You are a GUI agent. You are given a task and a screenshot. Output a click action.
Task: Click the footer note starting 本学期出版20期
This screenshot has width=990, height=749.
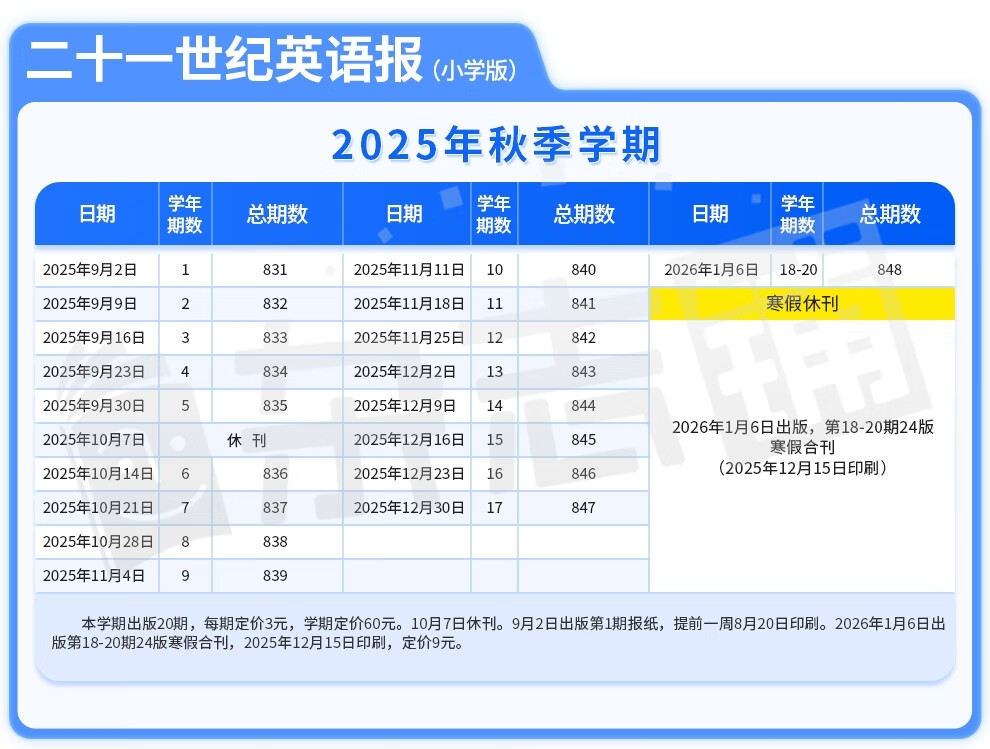498,633
